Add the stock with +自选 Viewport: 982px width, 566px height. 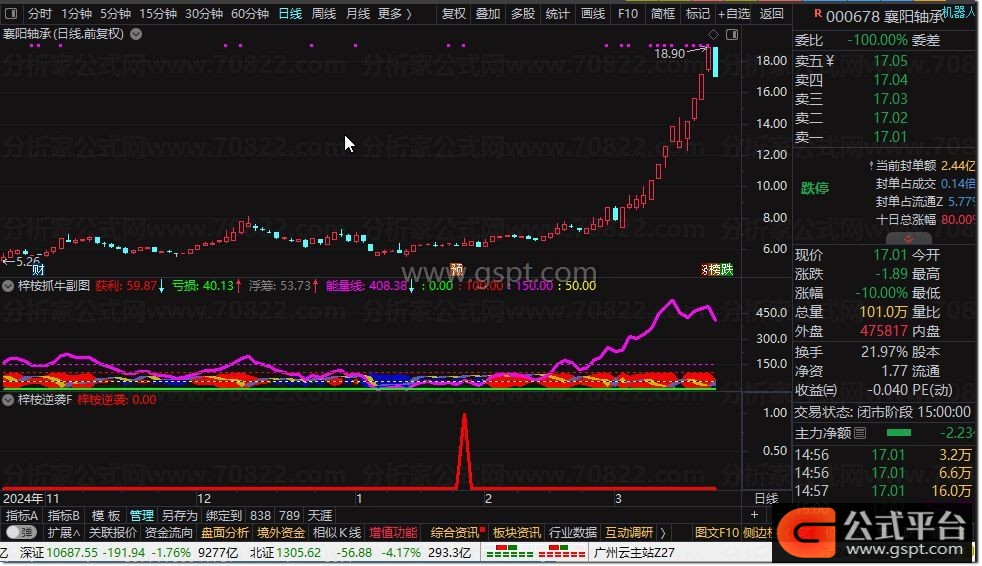[734, 13]
